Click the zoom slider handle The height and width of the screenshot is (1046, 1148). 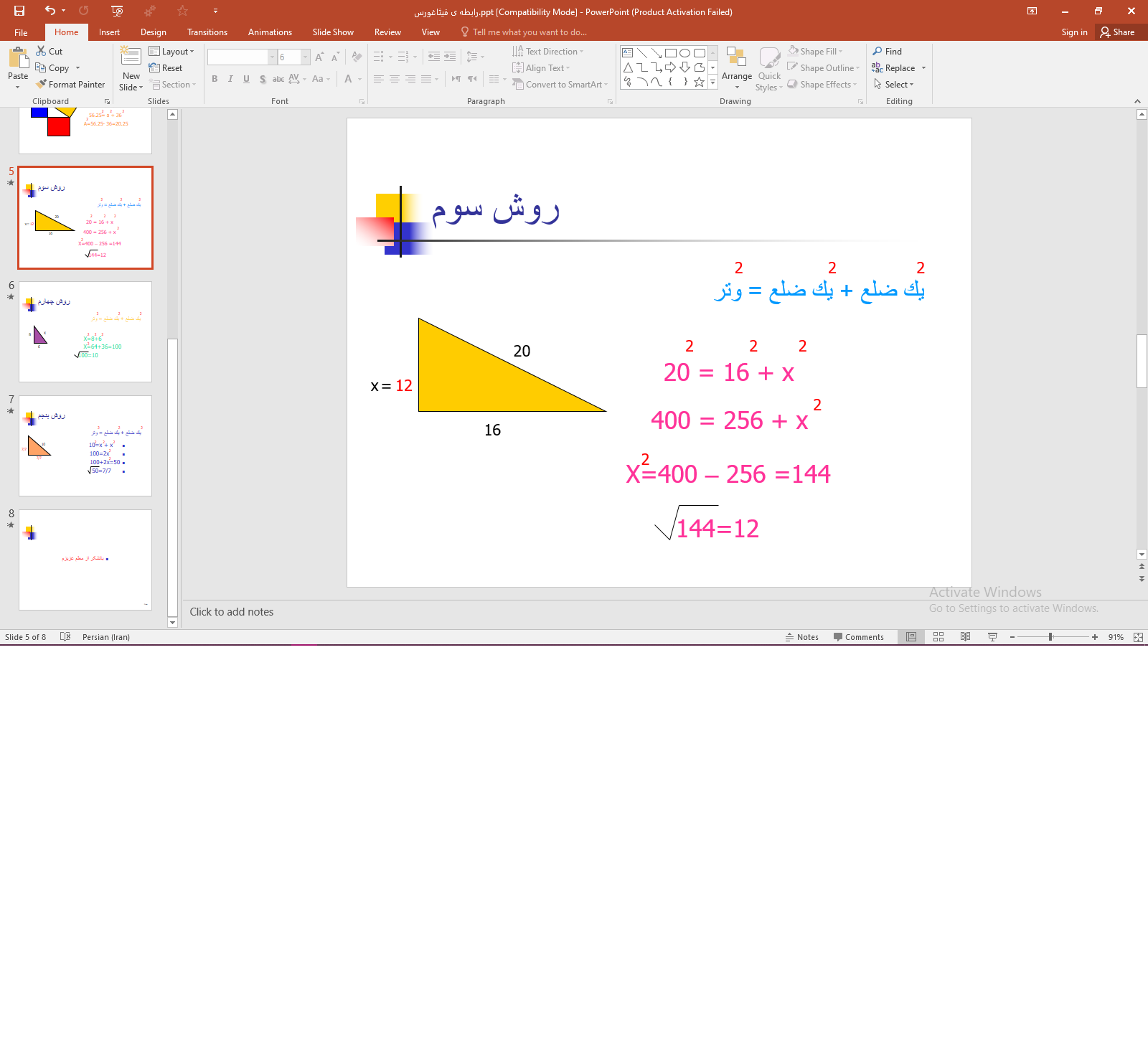pos(1050,637)
